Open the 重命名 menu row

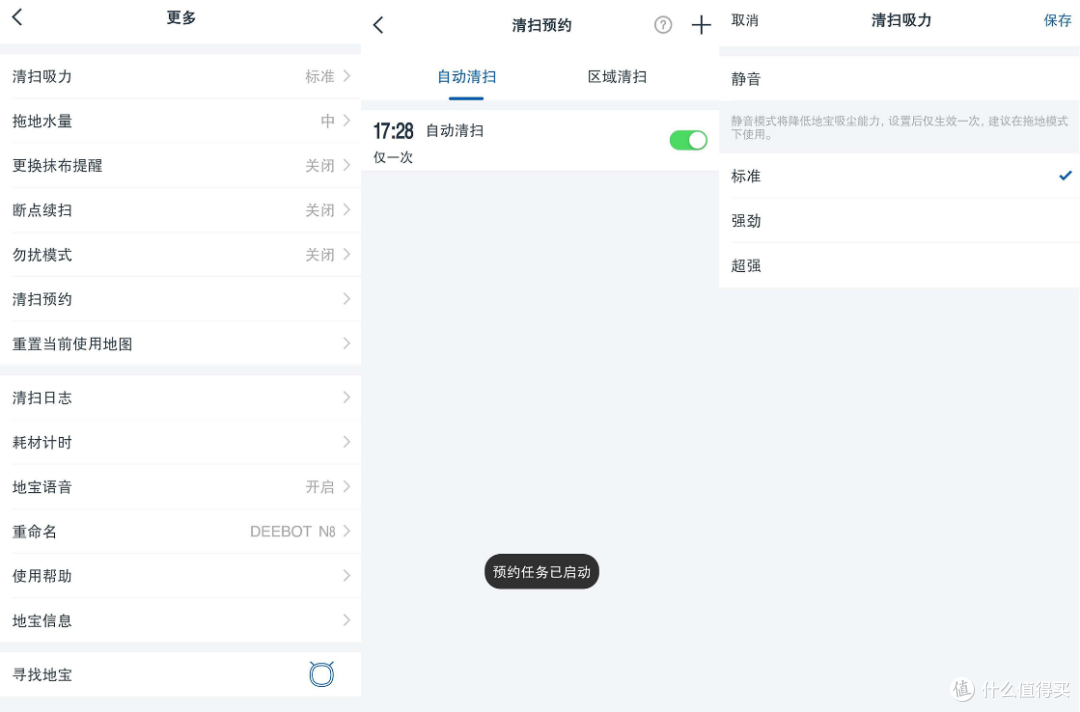pos(180,532)
